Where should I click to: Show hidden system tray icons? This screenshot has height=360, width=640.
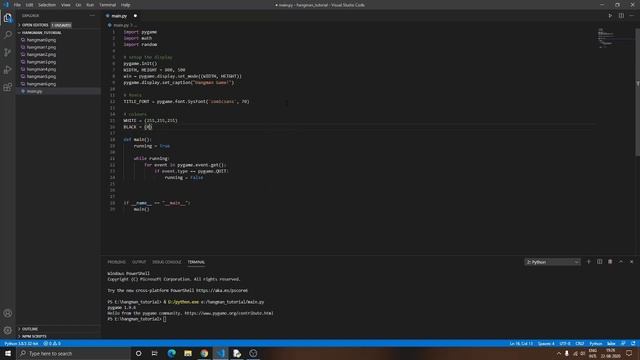tap(559, 353)
